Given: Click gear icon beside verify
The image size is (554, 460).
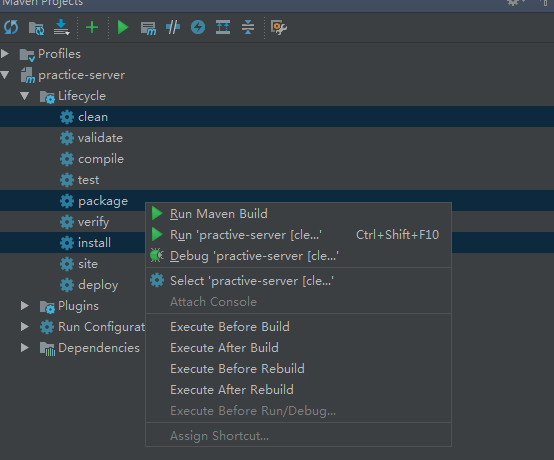Looking at the screenshot, I should point(67,222).
